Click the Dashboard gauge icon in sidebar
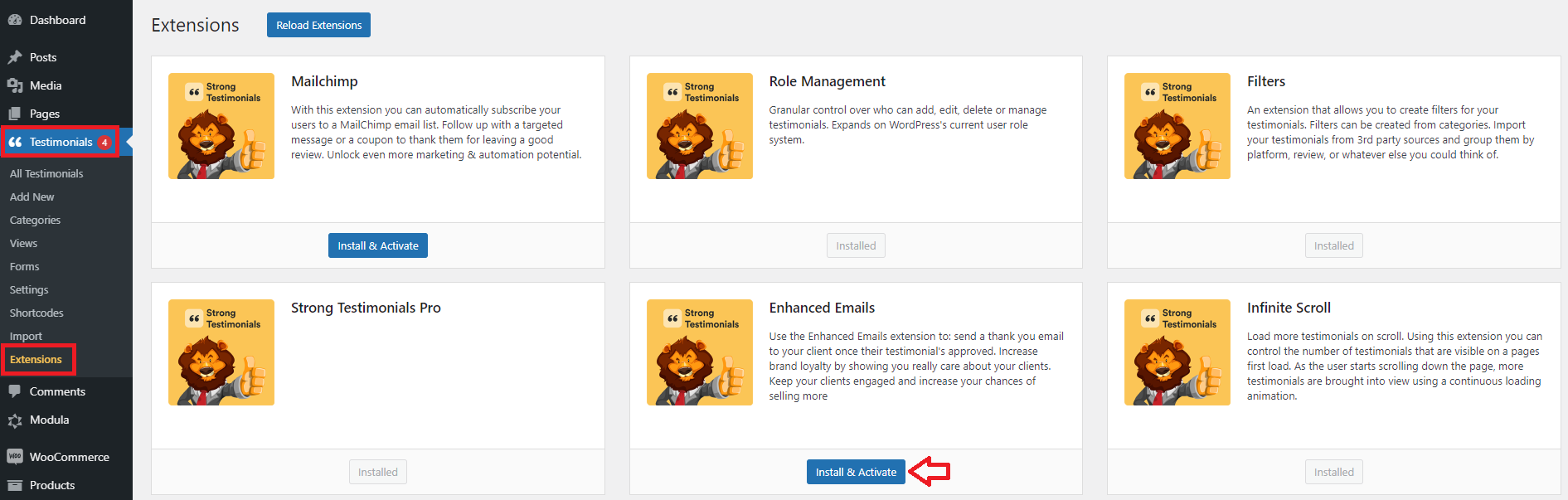The width and height of the screenshot is (1568, 500). pyautogui.click(x=15, y=20)
